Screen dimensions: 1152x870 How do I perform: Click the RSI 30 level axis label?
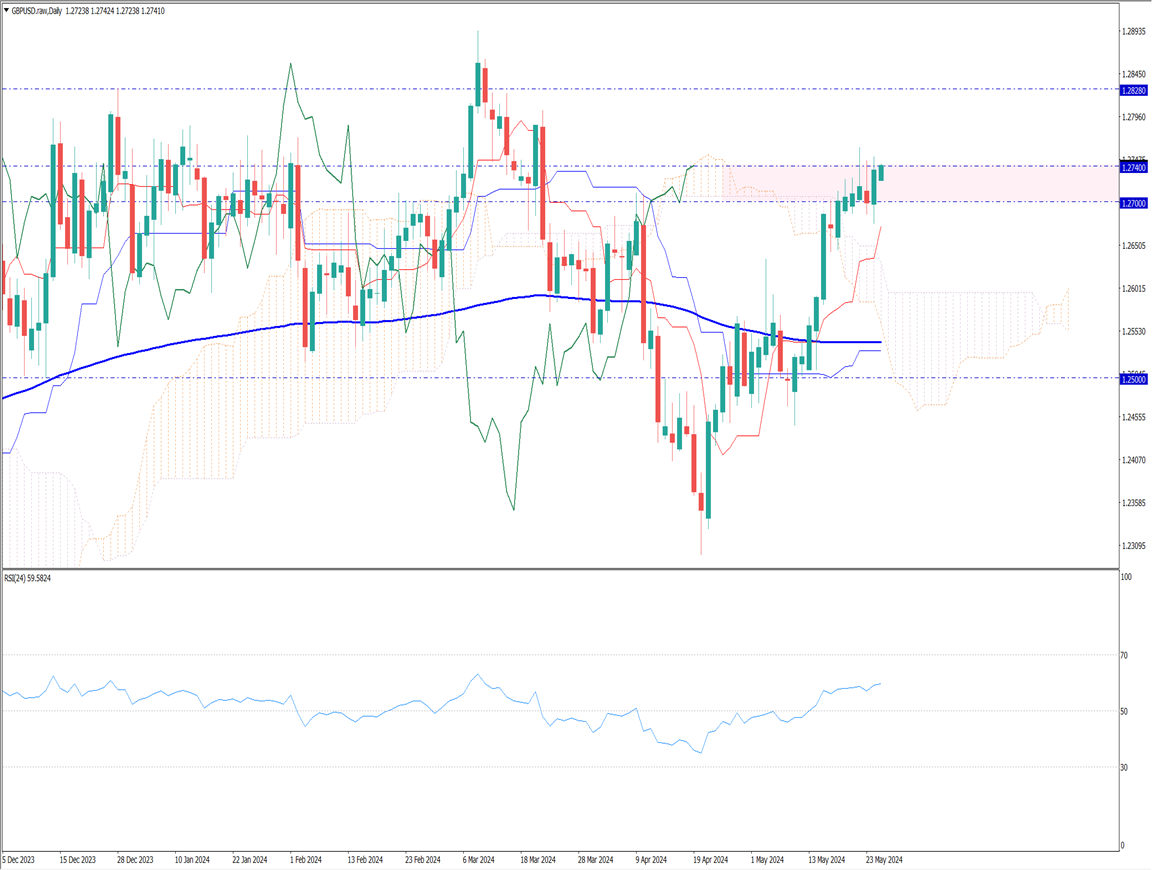1124,767
